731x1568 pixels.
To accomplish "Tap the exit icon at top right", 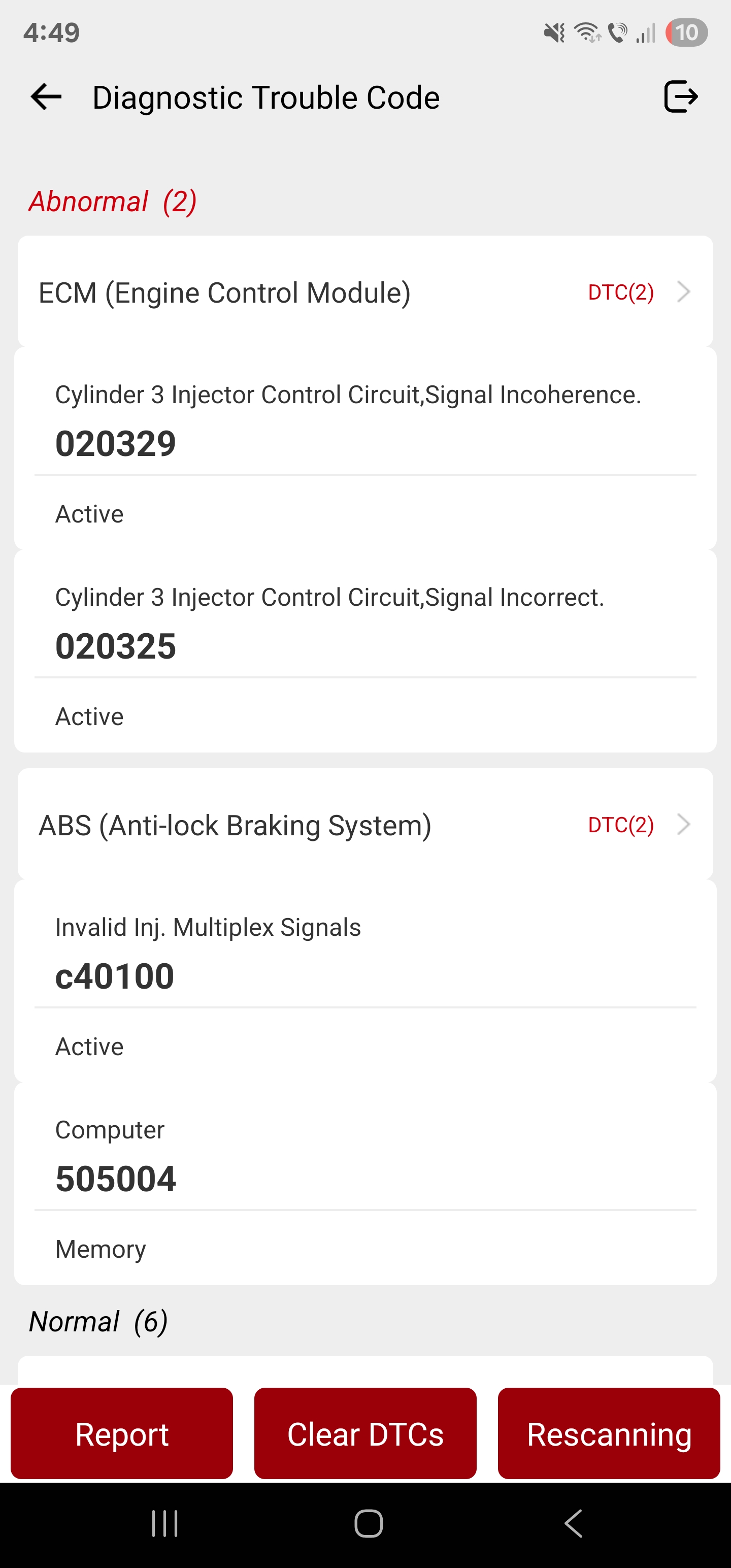I will (680, 97).
